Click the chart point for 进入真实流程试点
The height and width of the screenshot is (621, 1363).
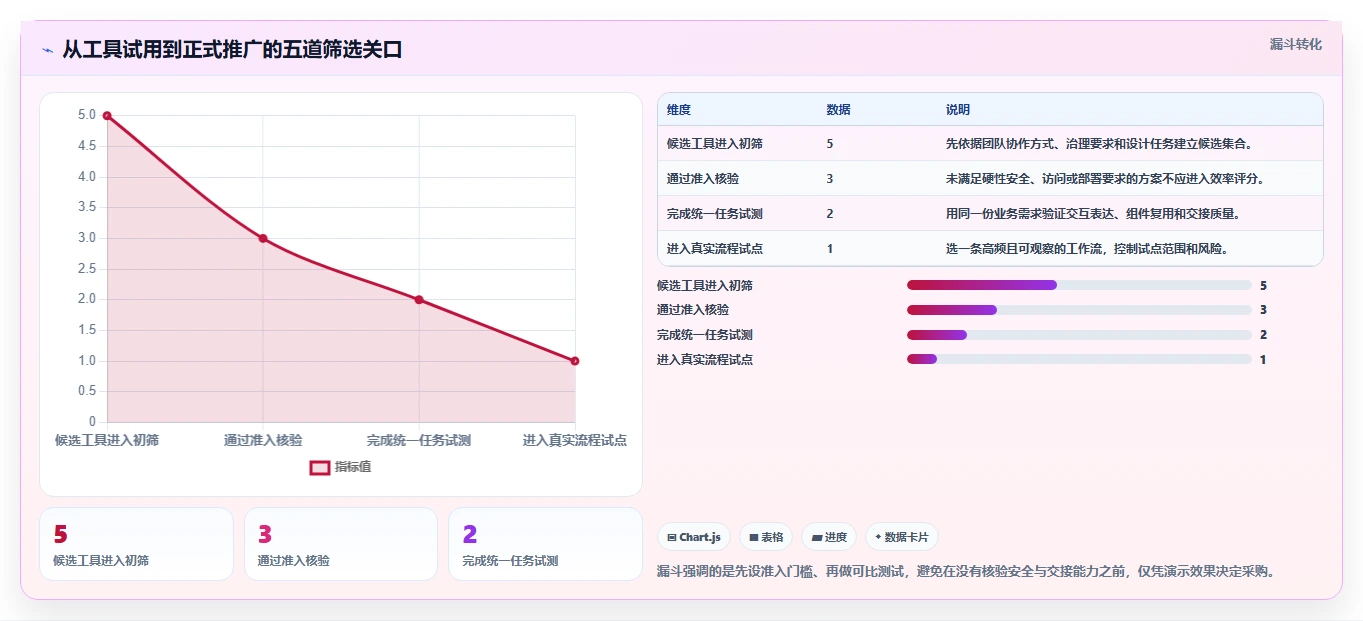pos(575,361)
